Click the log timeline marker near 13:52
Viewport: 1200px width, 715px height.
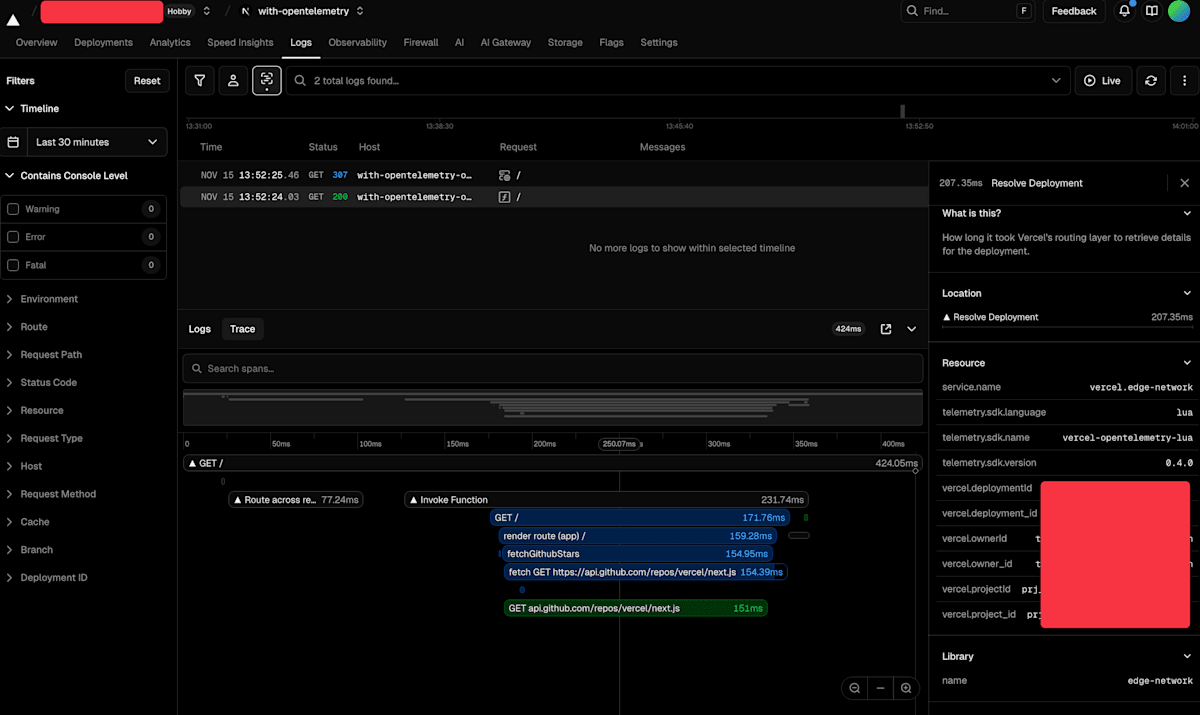(x=903, y=111)
